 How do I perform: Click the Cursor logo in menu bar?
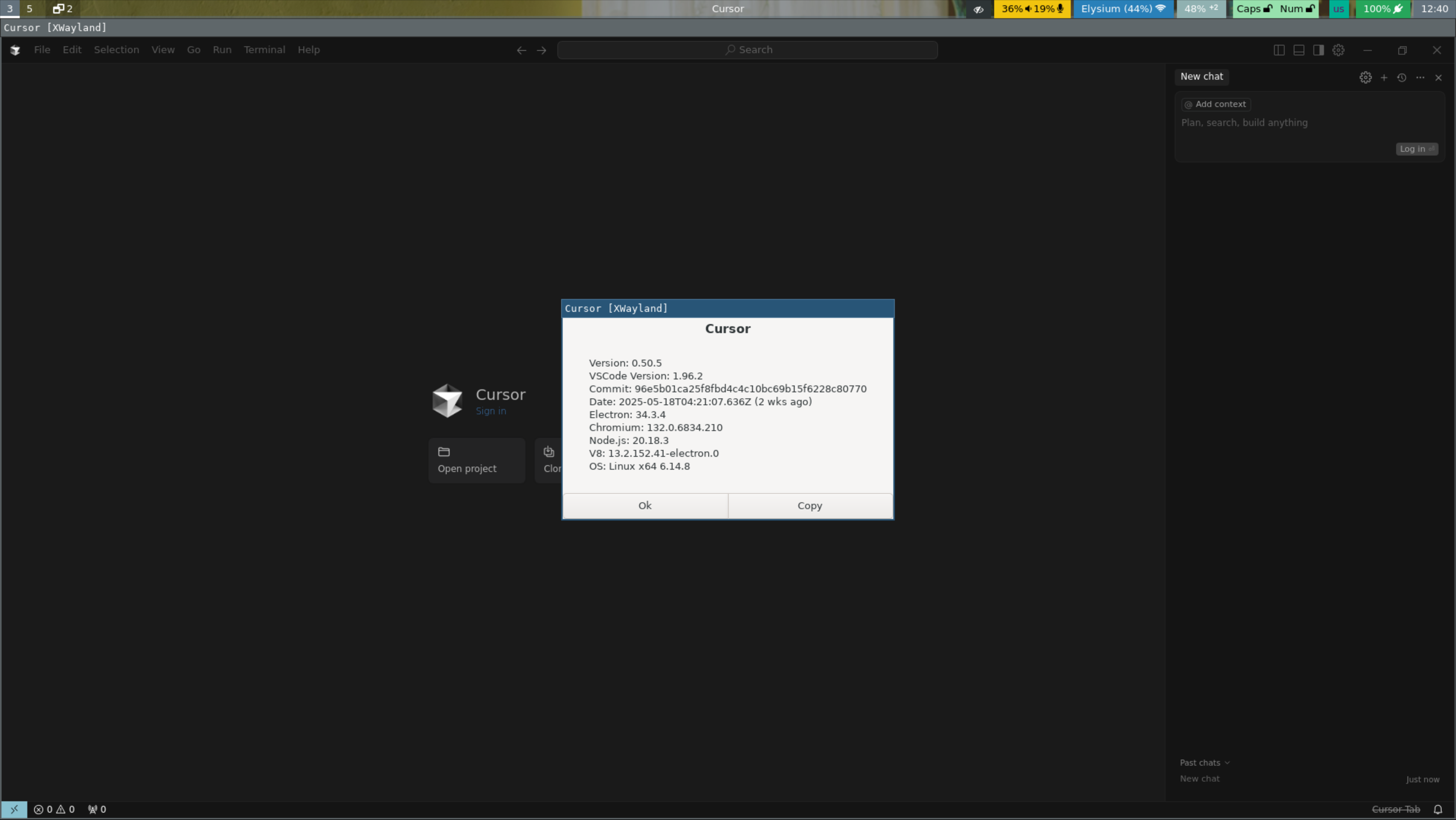pyautogui.click(x=15, y=50)
